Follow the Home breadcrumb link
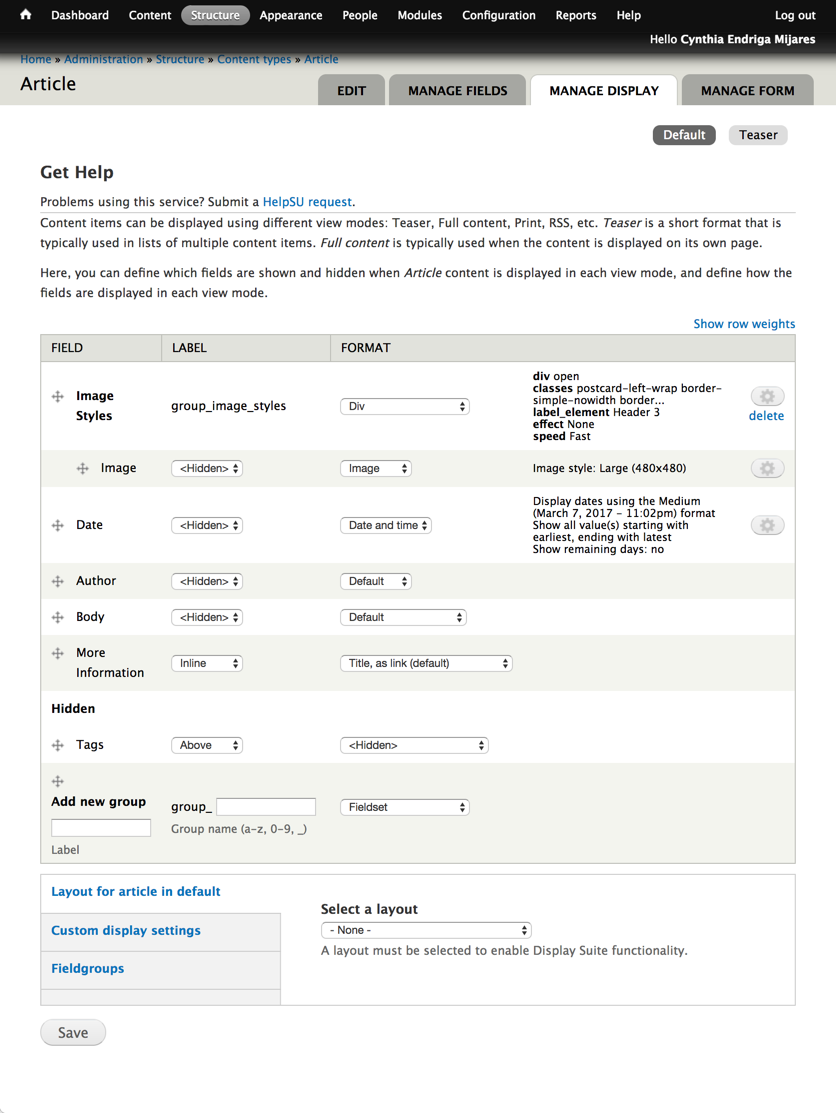This screenshot has width=836, height=1113. coord(35,59)
